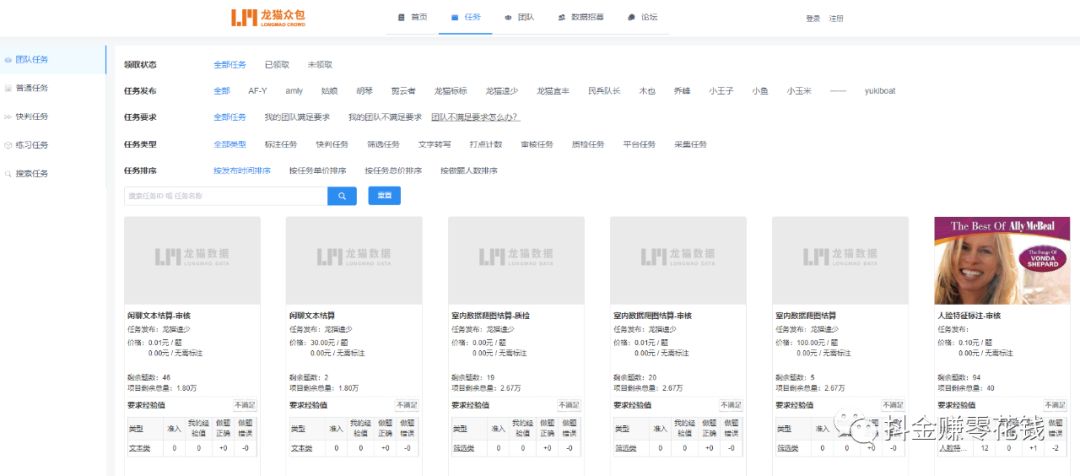
Task: Click the 快判任务 sidebar icon
Action: (x=8, y=117)
